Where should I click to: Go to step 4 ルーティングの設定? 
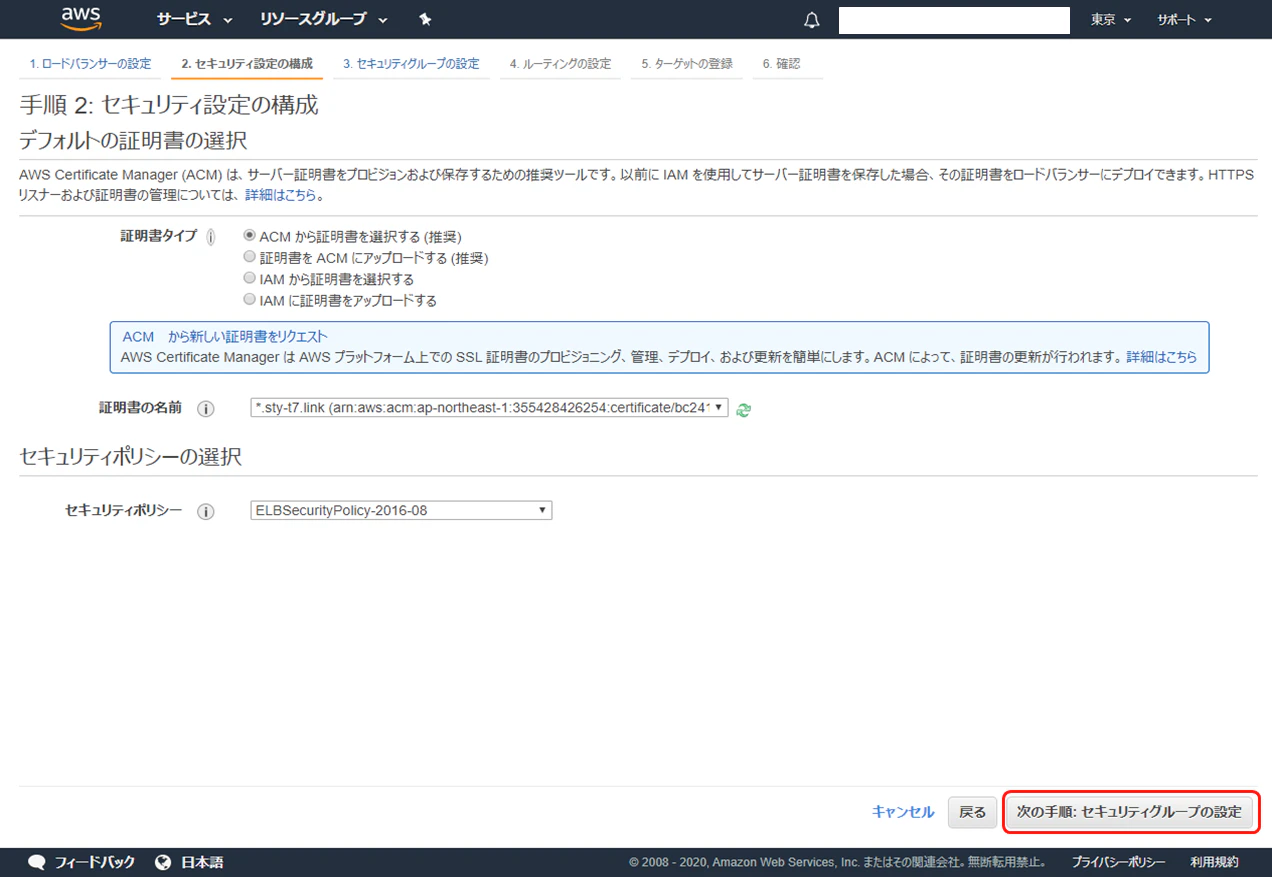(560, 64)
